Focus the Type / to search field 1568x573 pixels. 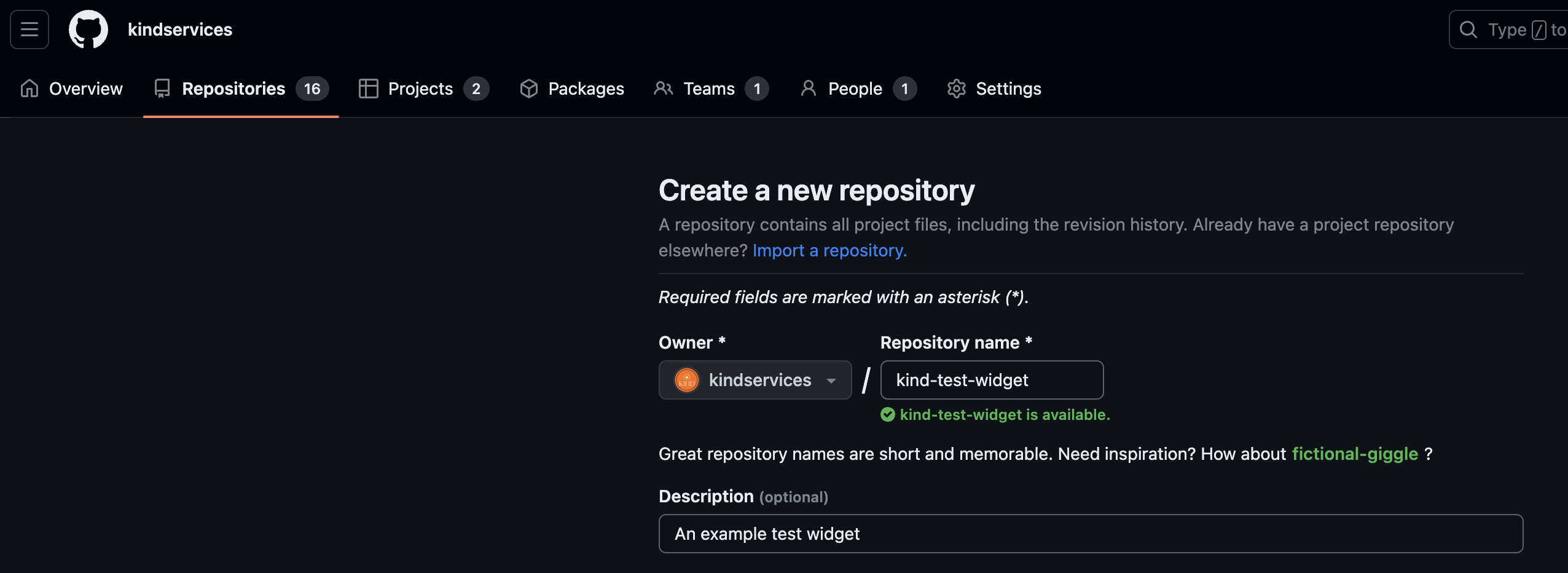click(1508, 30)
